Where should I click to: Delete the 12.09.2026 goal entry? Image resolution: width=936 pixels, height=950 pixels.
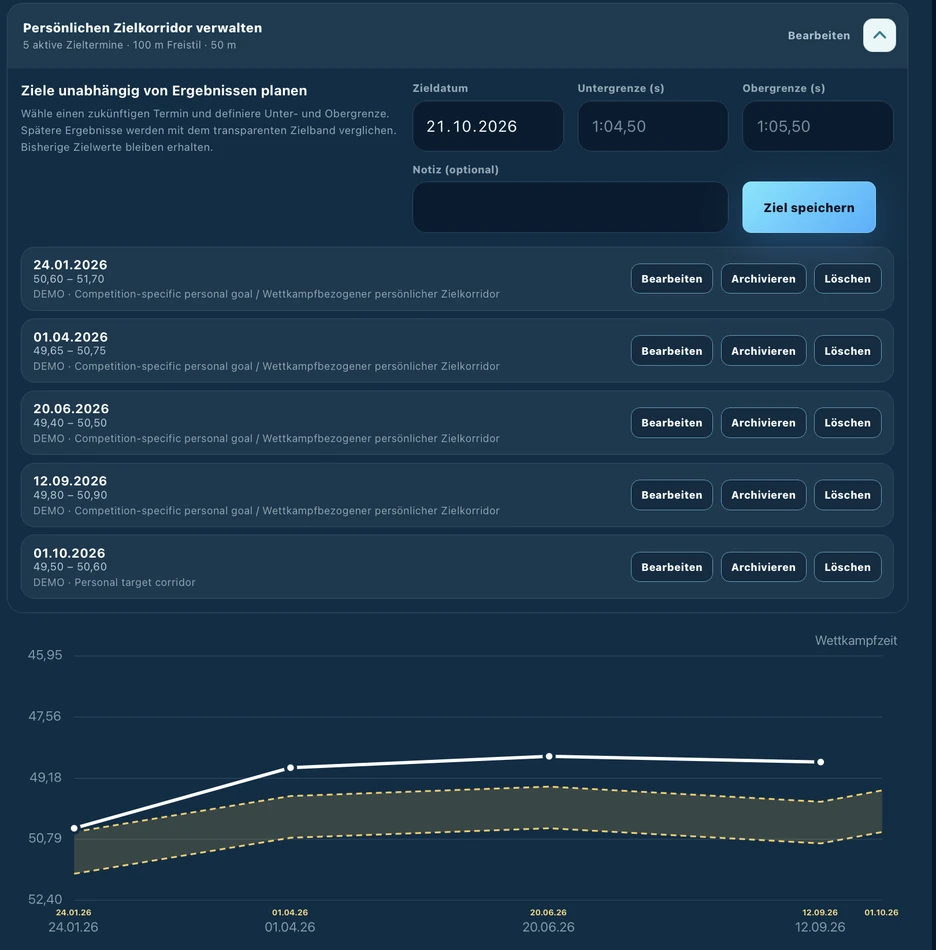(x=847, y=495)
